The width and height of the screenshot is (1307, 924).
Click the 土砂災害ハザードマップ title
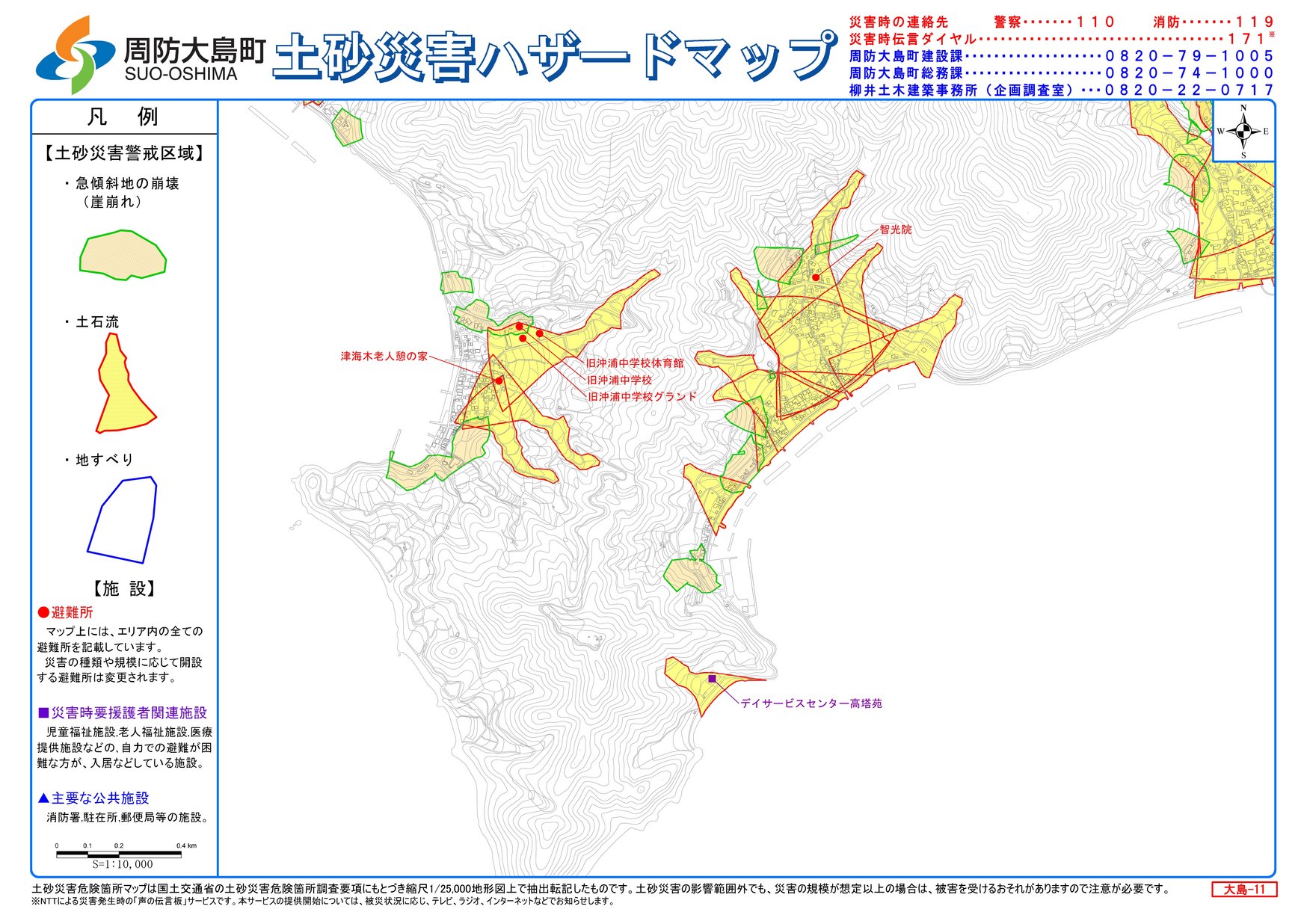(555, 56)
